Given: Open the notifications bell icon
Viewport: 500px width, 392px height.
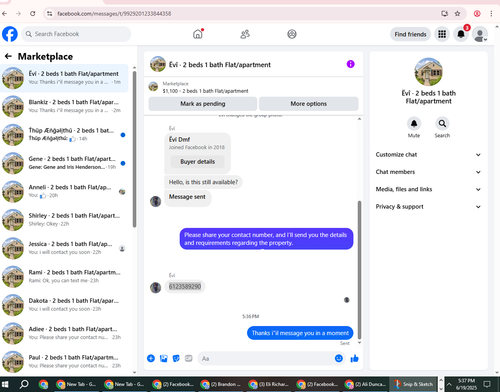Looking at the screenshot, I should pyautogui.click(x=461, y=34).
